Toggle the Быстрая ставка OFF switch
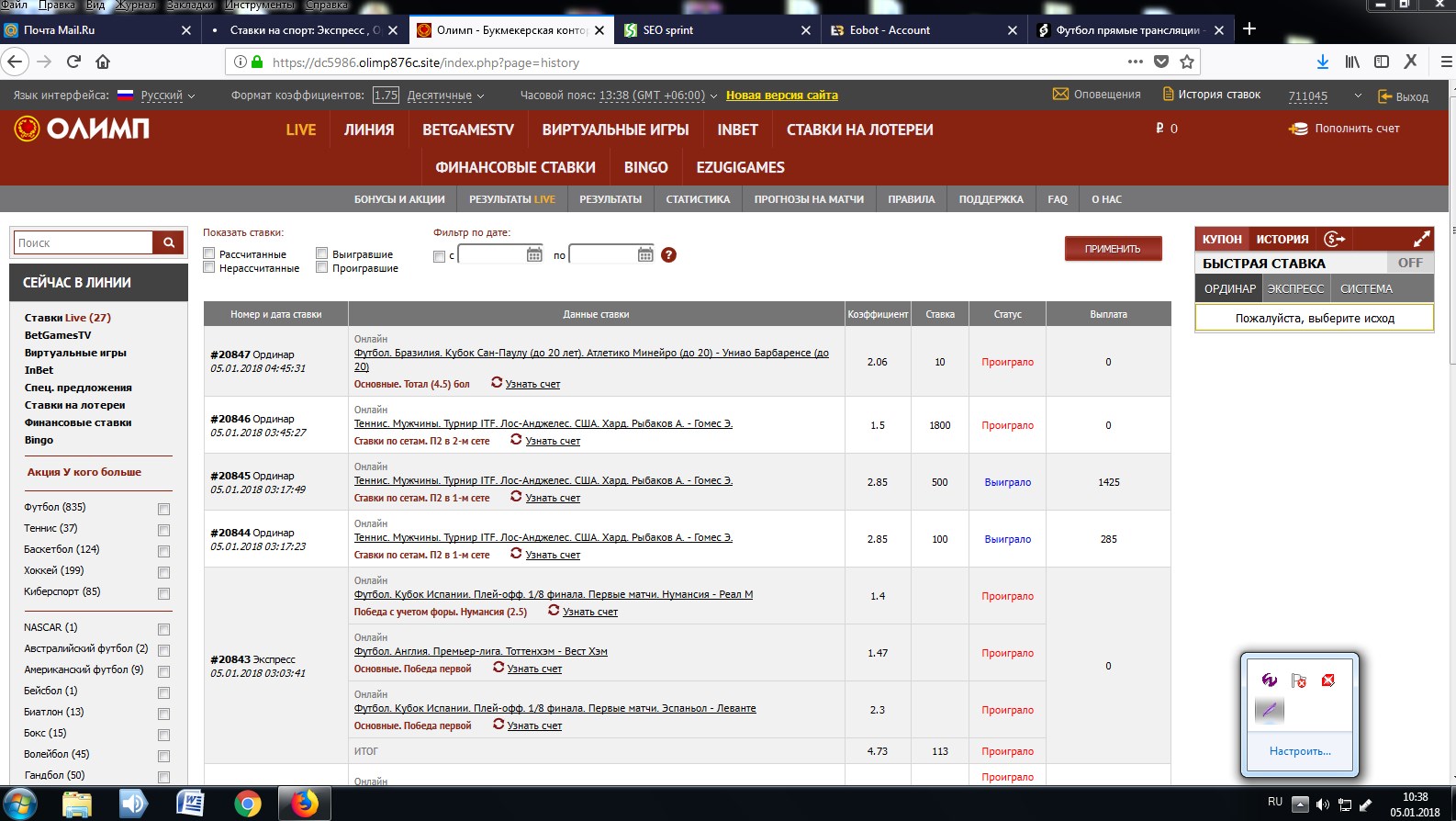Viewport: 1456px width, 821px height. (x=1410, y=263)
